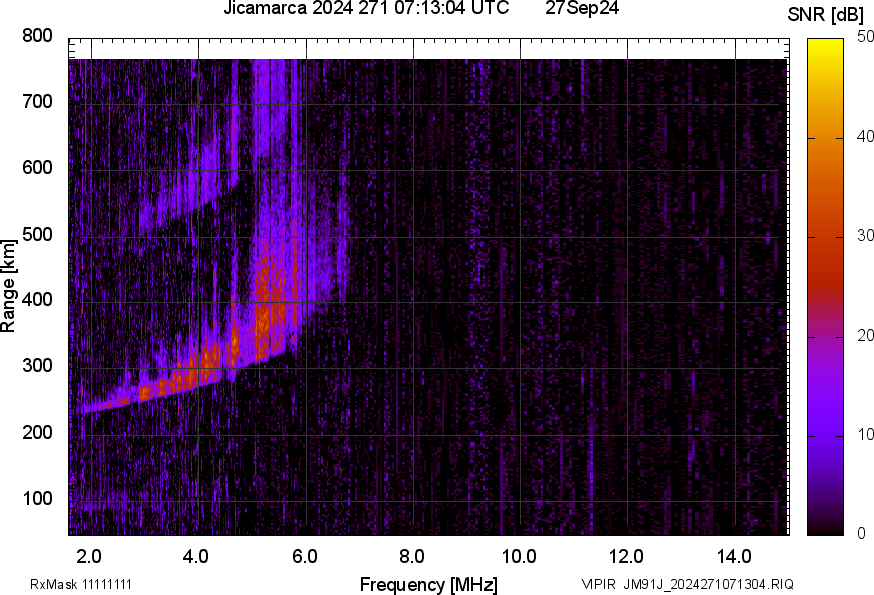Click the SNR colorbar gradient

[x=826, y=287]
